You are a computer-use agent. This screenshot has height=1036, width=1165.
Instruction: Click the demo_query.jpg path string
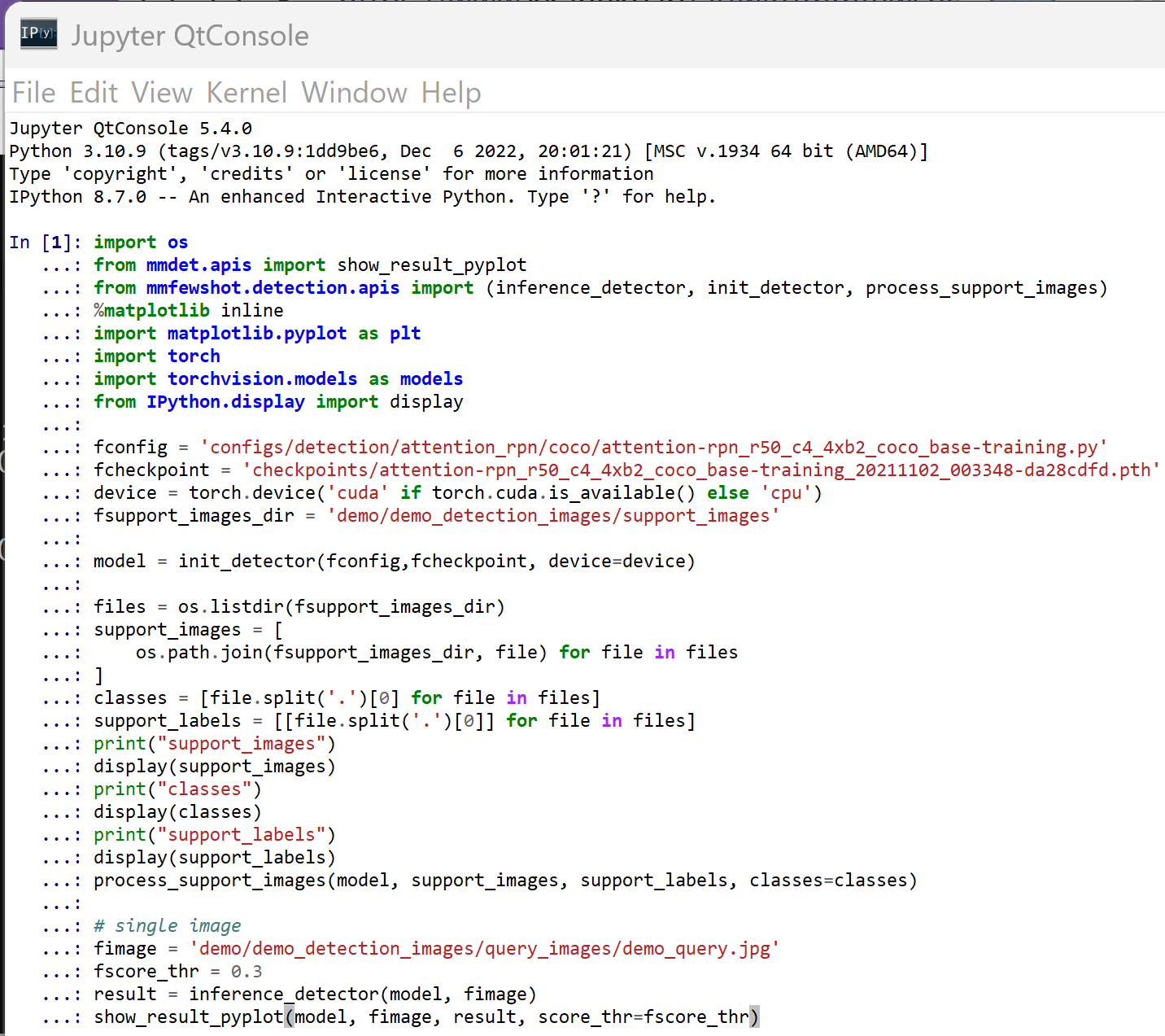pos(485,949)
